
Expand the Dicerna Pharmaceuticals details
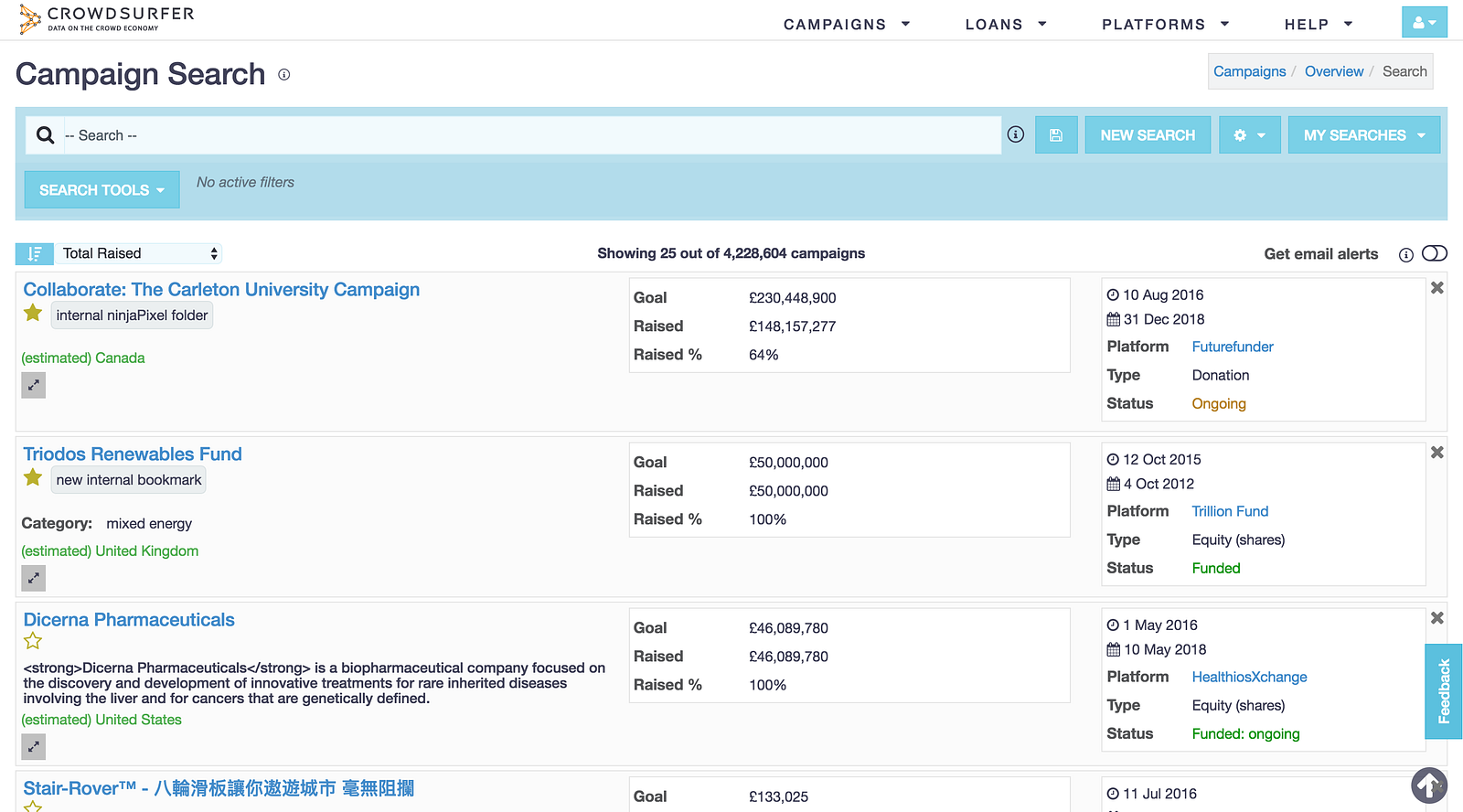coord(34,747)
